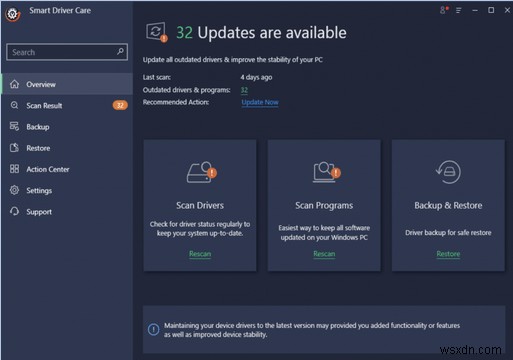513x360 pixels.
Task: Click the Support headset icon
Action: tap(14, 211)
